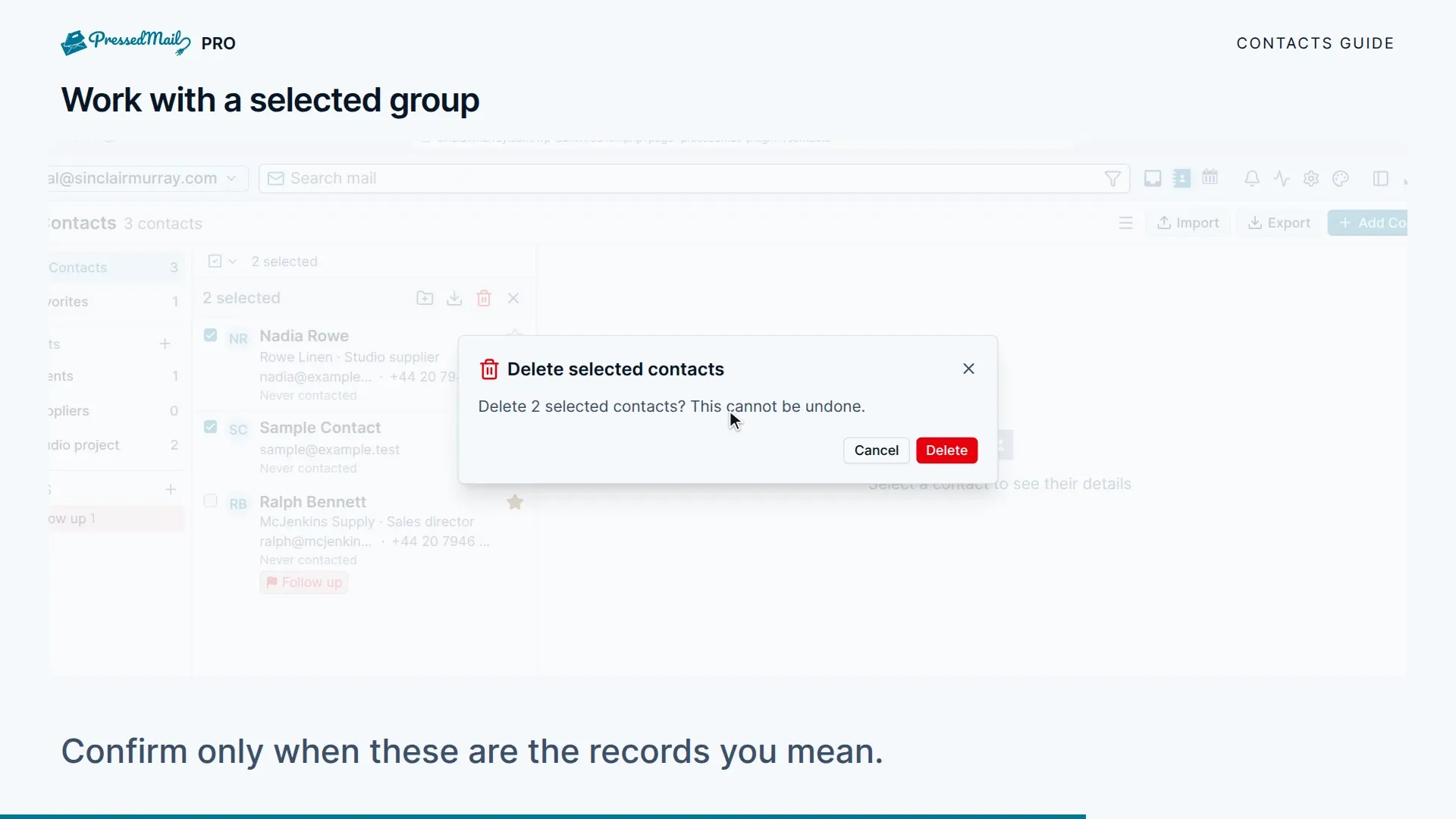Open the calendar icon in toolbar
The width and height of the screenshot is (1456, 819).
(1210, 177)
